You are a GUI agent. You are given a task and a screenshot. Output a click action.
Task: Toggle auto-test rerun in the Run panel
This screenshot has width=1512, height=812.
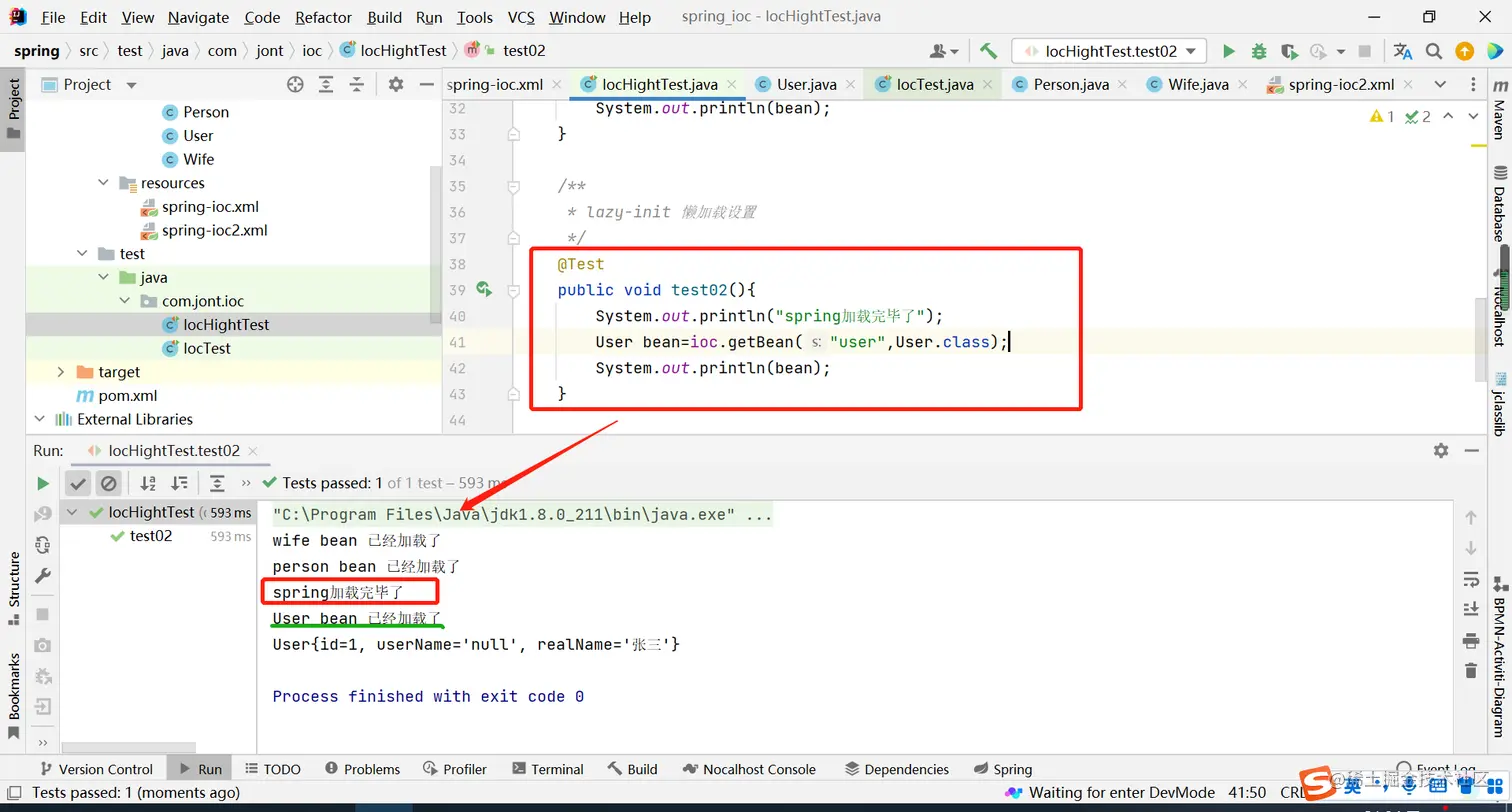point(42,545)
